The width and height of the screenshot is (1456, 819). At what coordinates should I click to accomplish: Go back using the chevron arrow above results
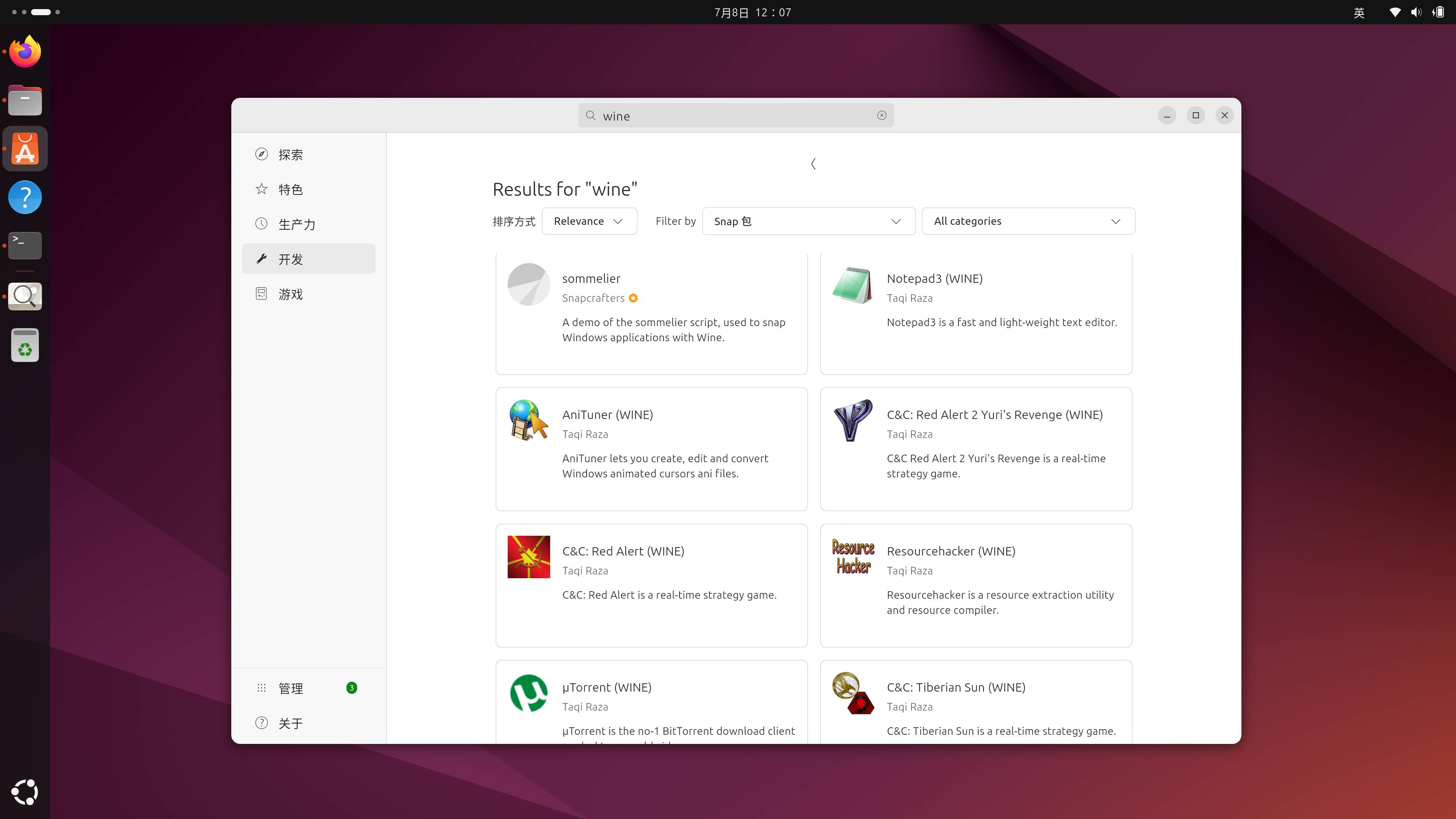point(813,164)
